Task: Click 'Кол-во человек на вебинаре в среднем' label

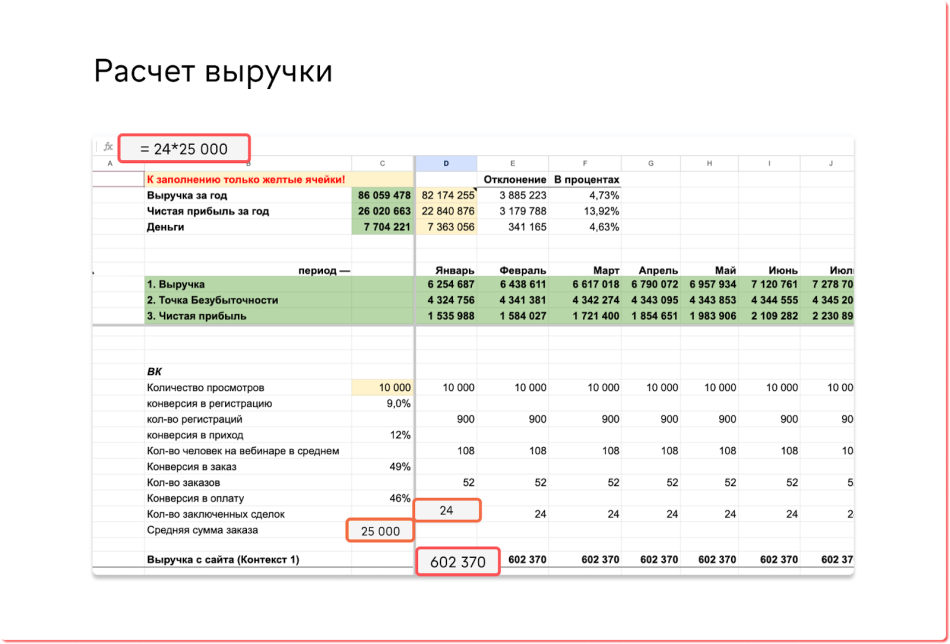Action: coord(243,451)
